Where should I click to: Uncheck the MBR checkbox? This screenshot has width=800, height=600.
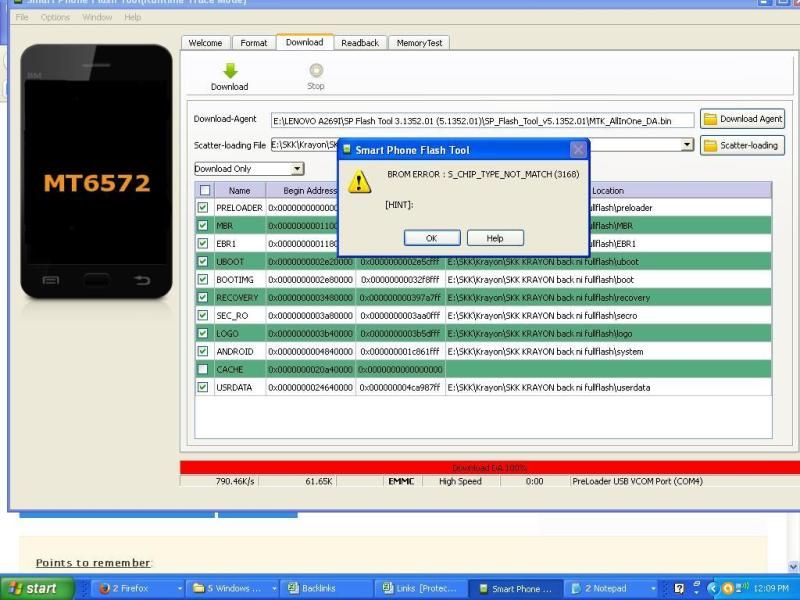[x=203, y=226]
